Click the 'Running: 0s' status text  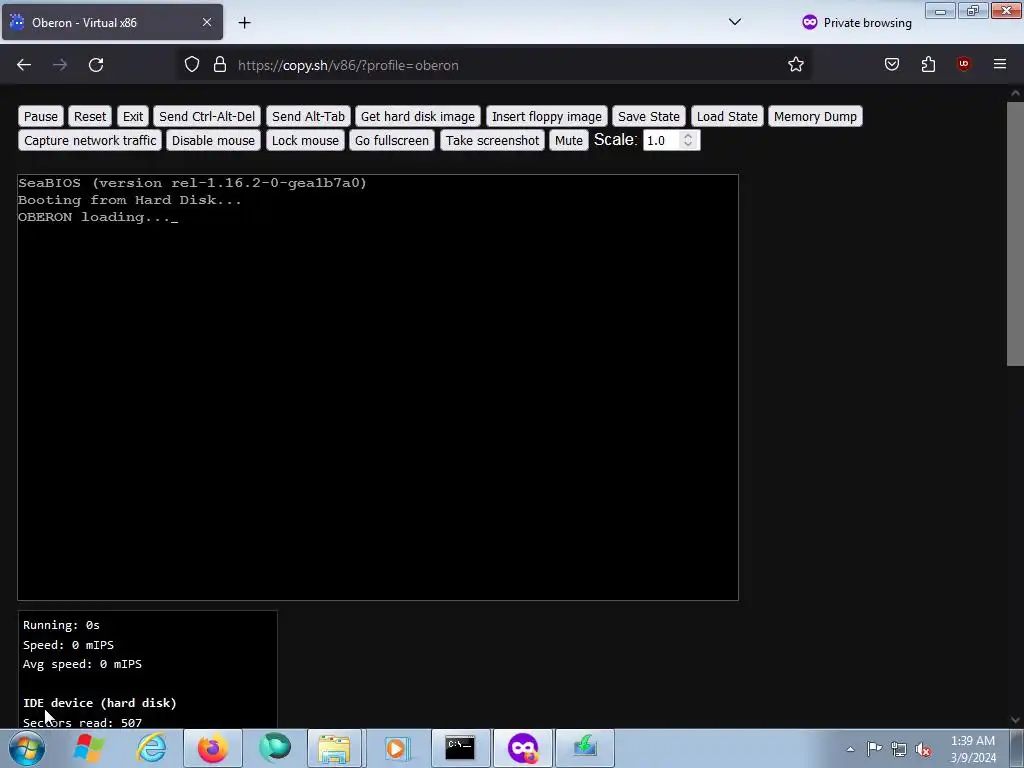pos(61,625)
